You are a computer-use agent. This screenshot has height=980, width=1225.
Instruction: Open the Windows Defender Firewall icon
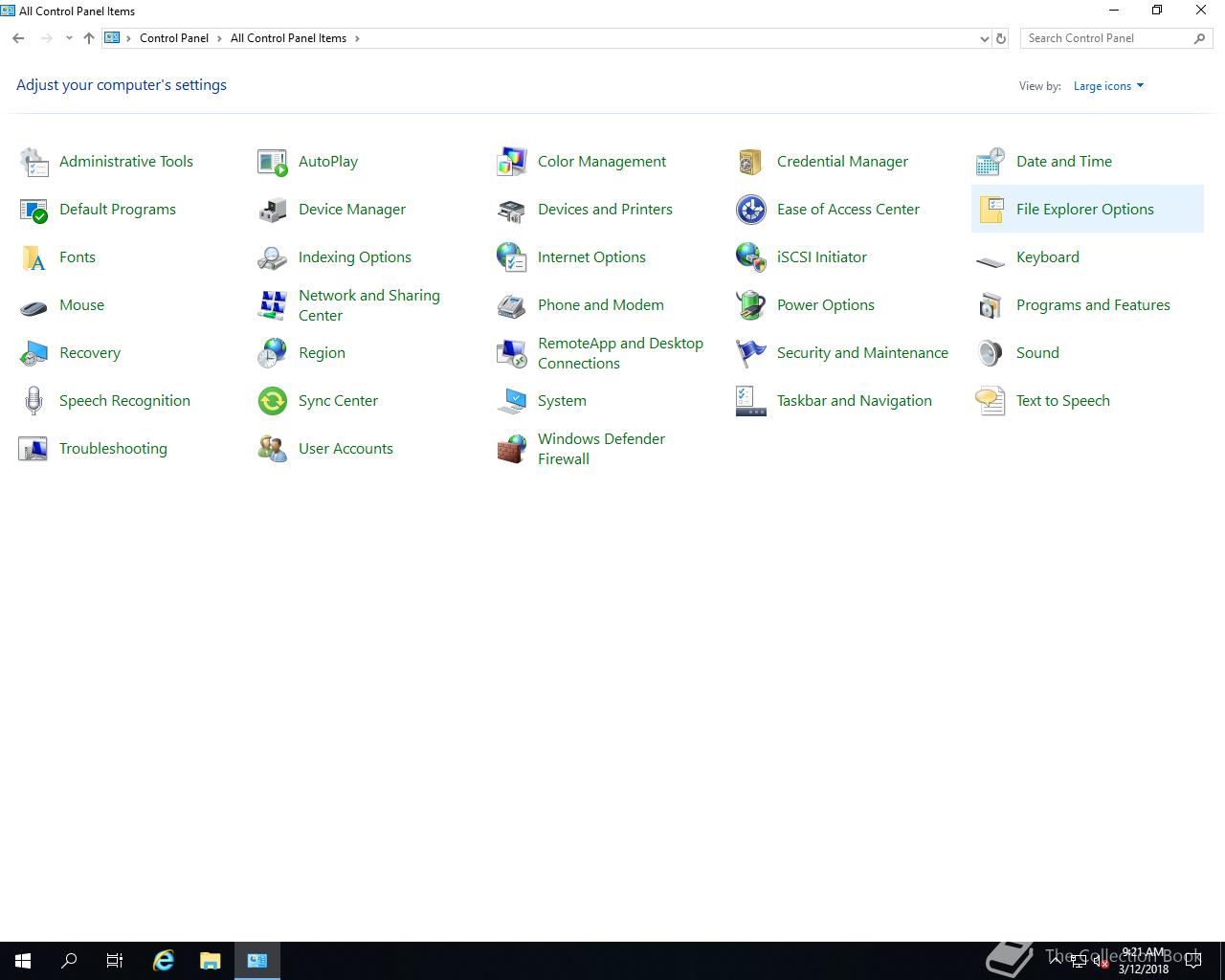click(512, 449)
